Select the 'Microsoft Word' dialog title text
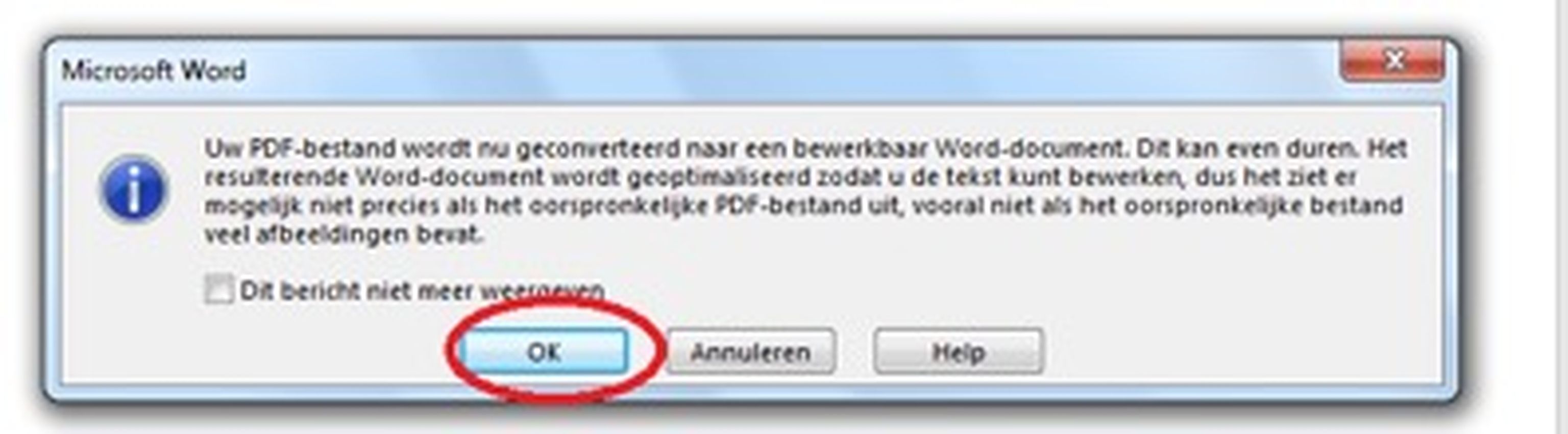 tap(154, 71)
